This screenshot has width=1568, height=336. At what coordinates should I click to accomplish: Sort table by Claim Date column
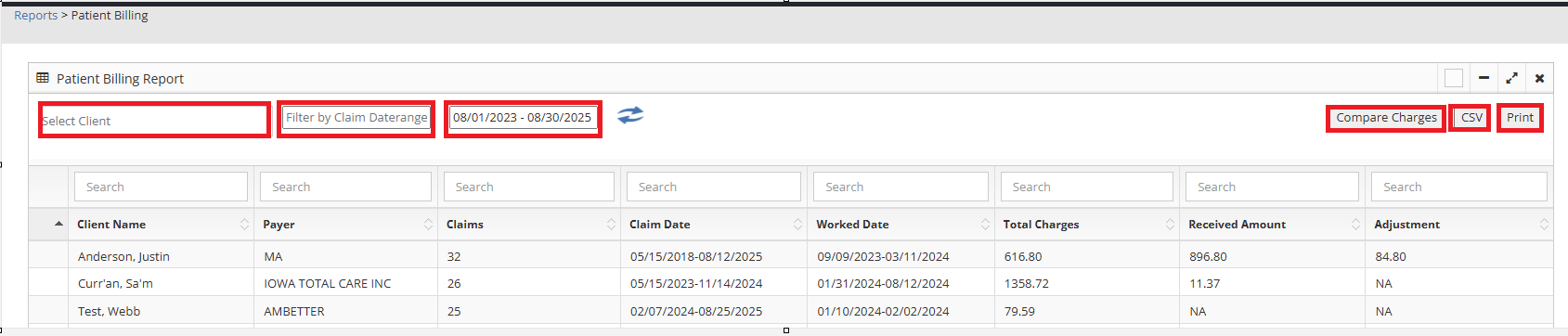pos(715,225)
